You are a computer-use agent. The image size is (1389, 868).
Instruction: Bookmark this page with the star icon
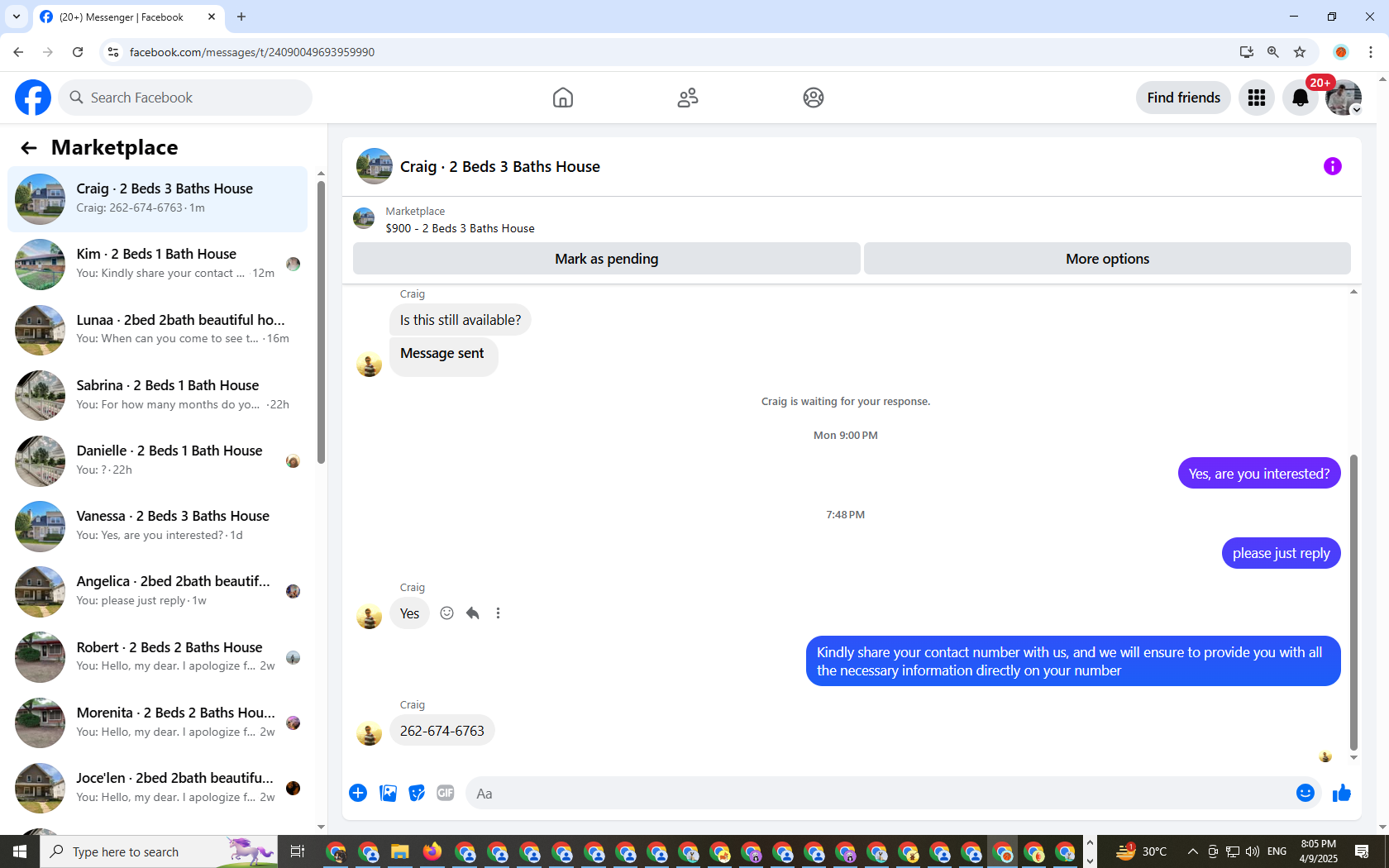click(x=1300, y=52)
